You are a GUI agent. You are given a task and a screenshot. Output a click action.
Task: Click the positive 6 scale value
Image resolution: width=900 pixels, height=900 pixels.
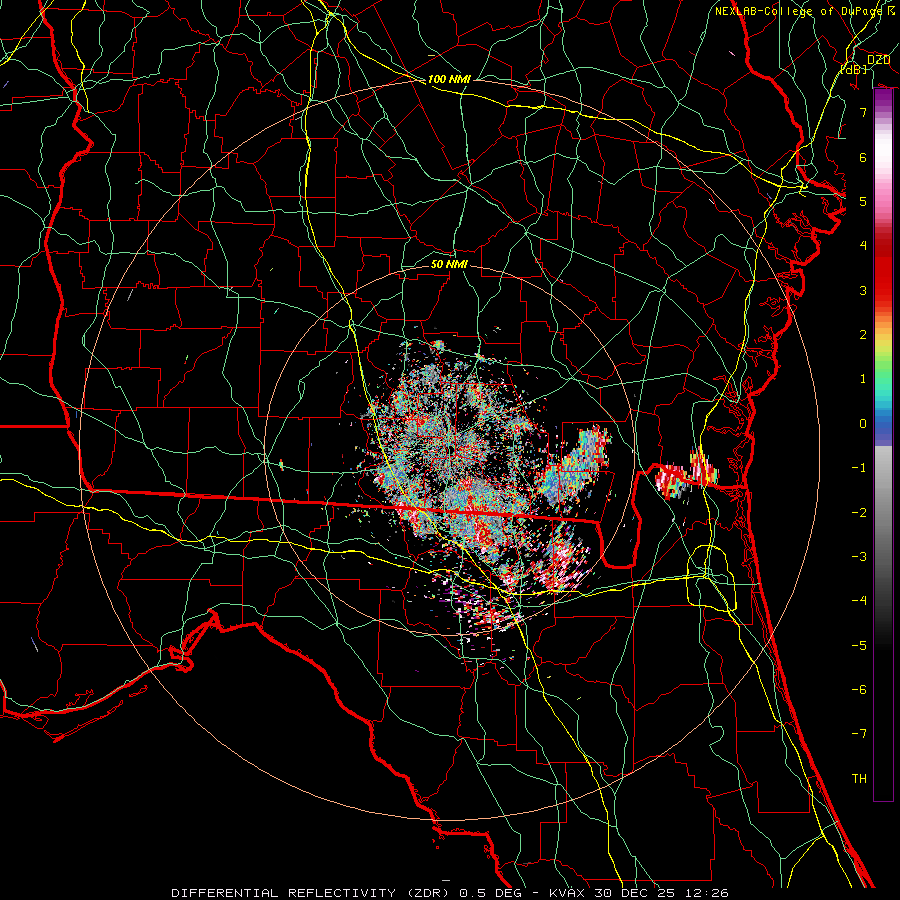click(863, 157)
